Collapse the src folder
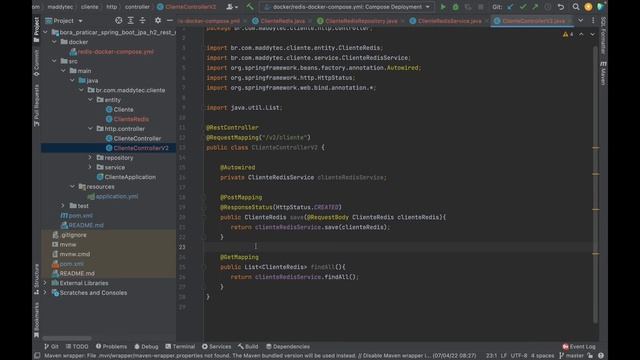The width and height of the screenshot is (640, 360). (x=54, y=61)
